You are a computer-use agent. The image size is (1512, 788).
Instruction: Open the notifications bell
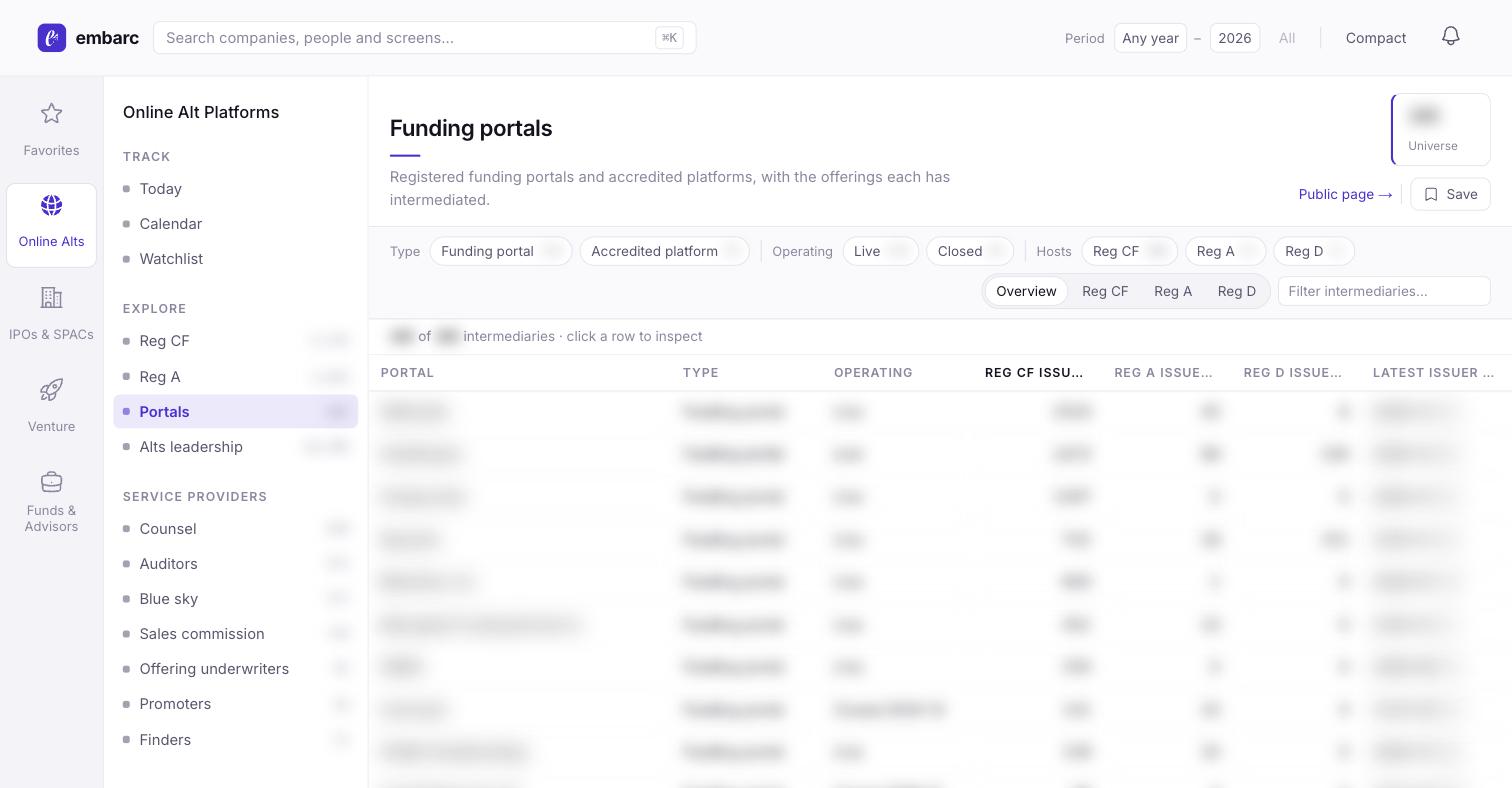point(1451,37)
